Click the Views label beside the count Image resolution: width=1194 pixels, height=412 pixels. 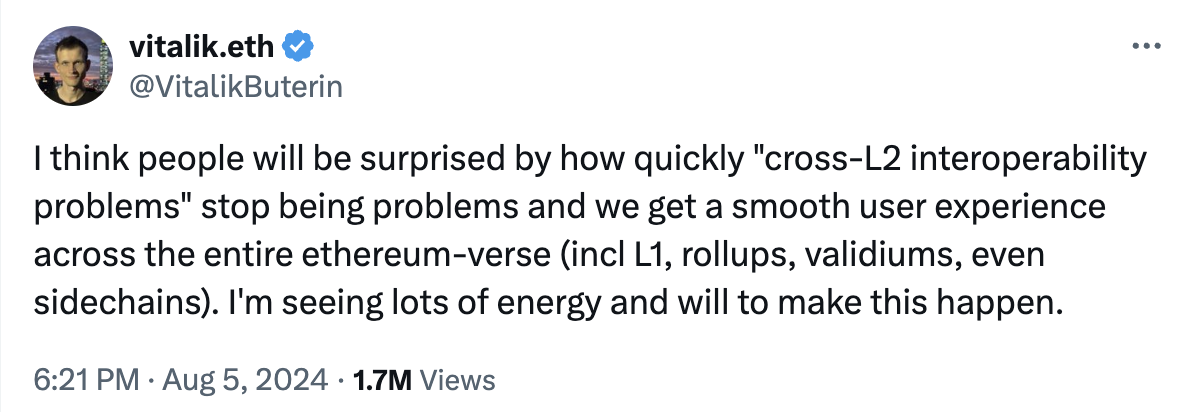point(453,380)
